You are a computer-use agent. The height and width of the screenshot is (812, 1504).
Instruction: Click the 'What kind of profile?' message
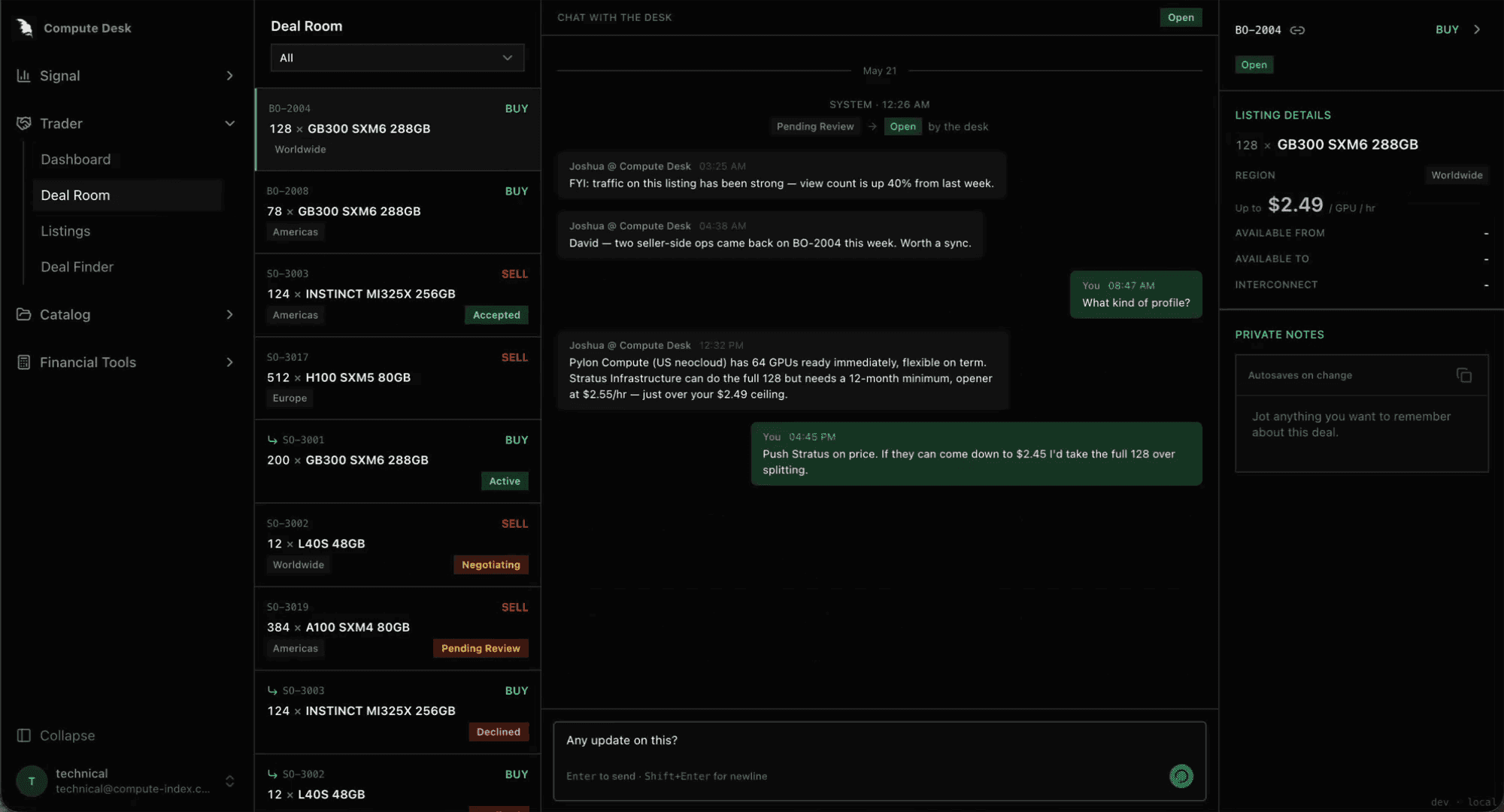pos(1136,295)
